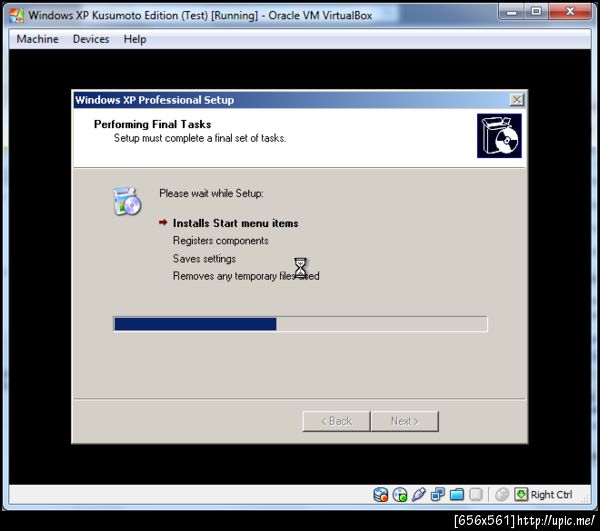The height and width of the screenshot is (531, 600).
Task: Click the setup box and CD icon in header
Action: coord(499,136)
